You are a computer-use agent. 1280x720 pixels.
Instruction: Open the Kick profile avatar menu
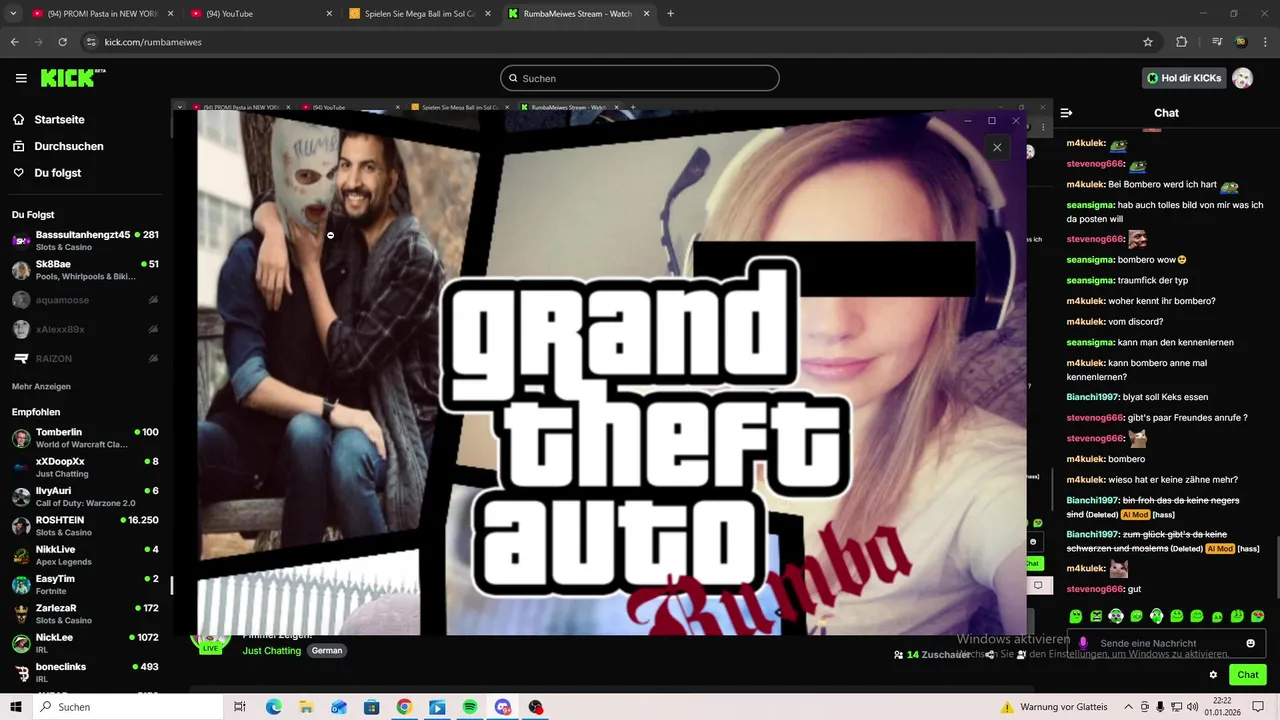pos(1242,78)
